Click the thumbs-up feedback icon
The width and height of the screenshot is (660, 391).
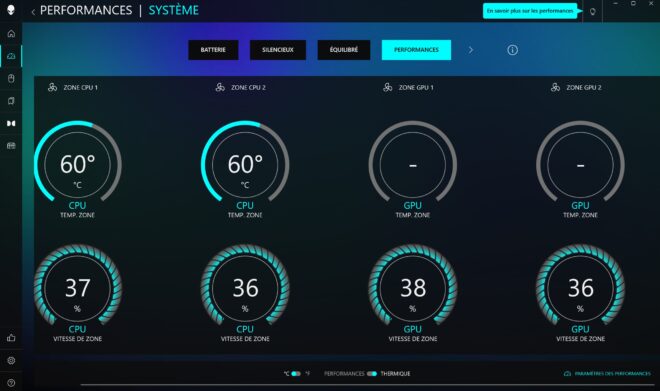[x=11, y=338]
